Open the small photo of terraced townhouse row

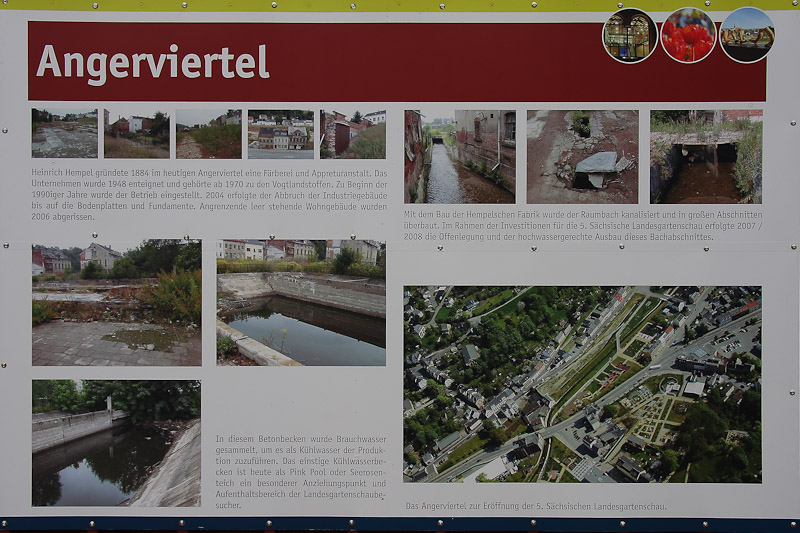pyautogui.click(x=281, y=134)
